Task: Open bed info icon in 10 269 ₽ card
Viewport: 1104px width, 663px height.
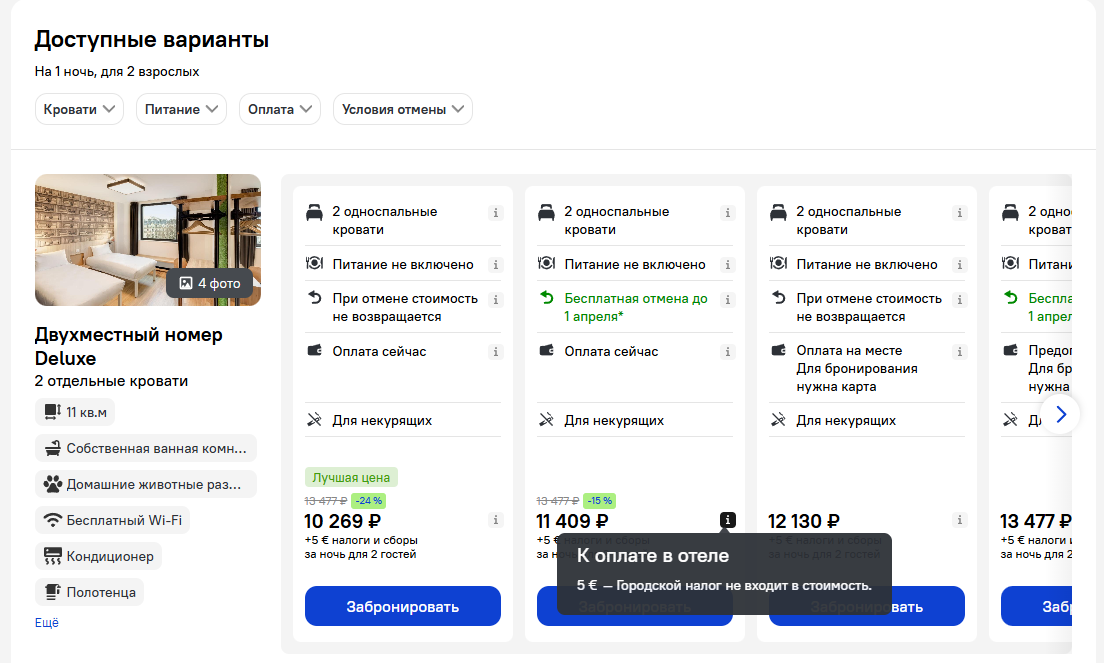Action: pos(496,213)
